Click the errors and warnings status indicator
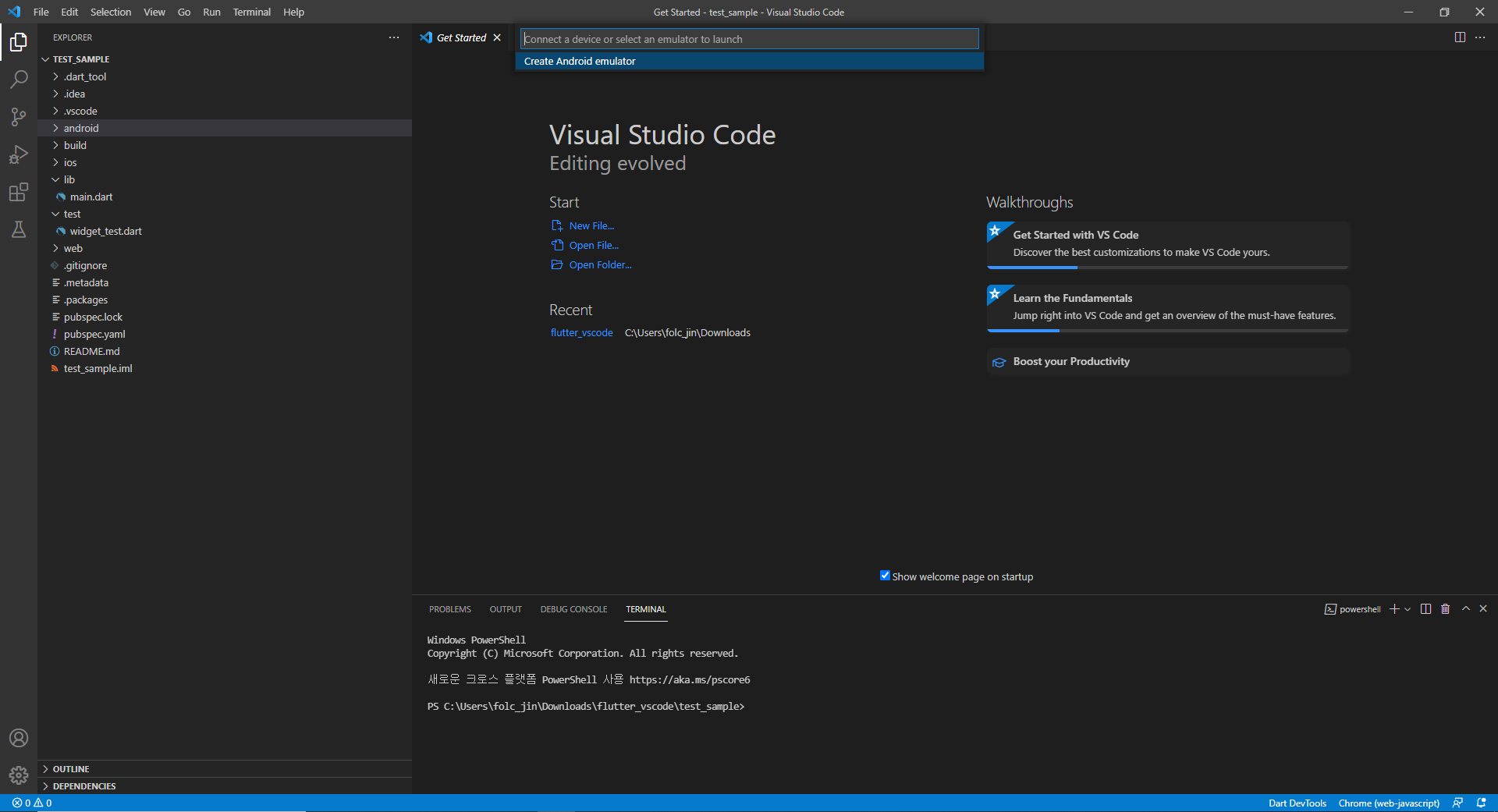1498x812 pixels. [x=32, y=803]
